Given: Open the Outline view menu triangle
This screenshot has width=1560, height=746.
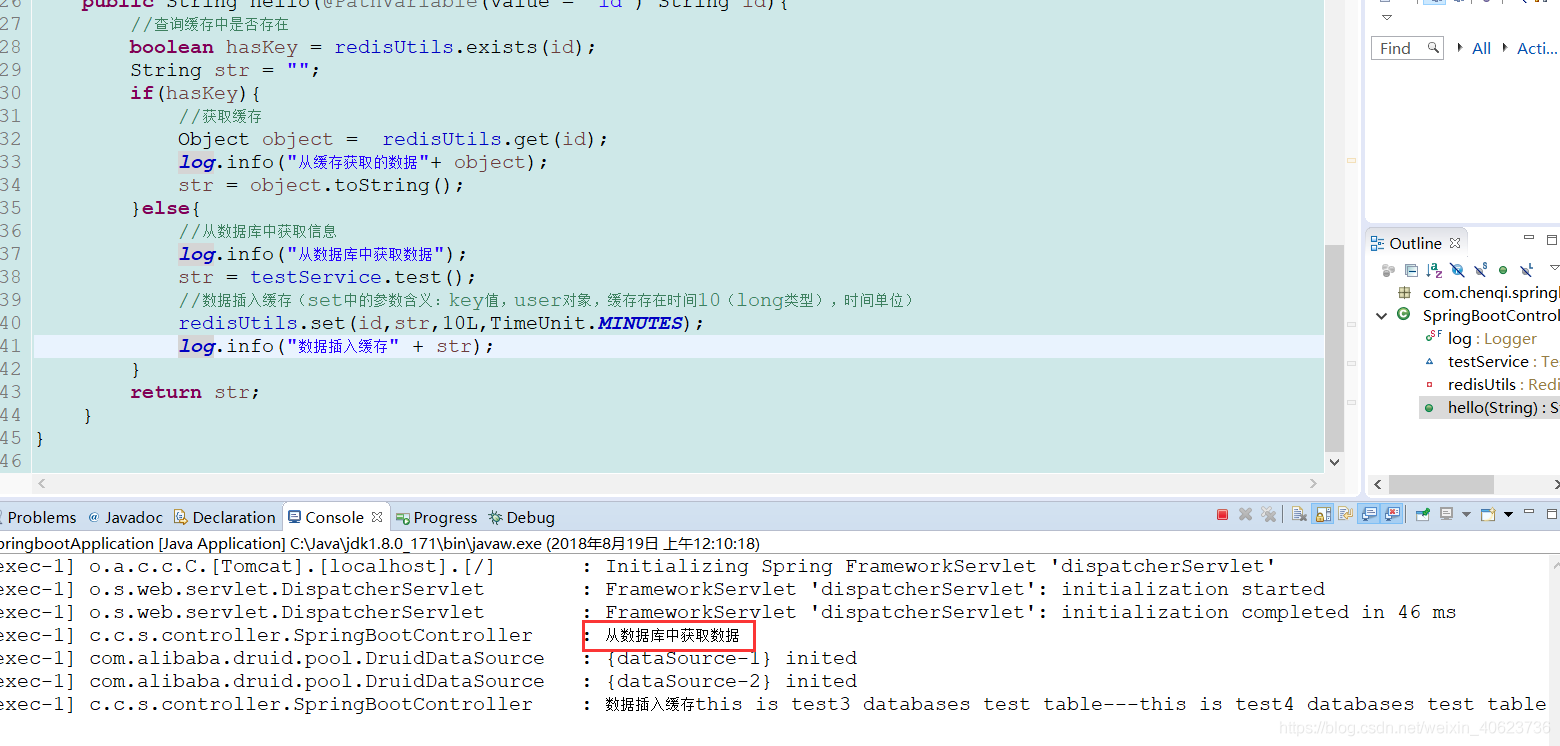Looking at the screenshot, I should point(1554,268).
